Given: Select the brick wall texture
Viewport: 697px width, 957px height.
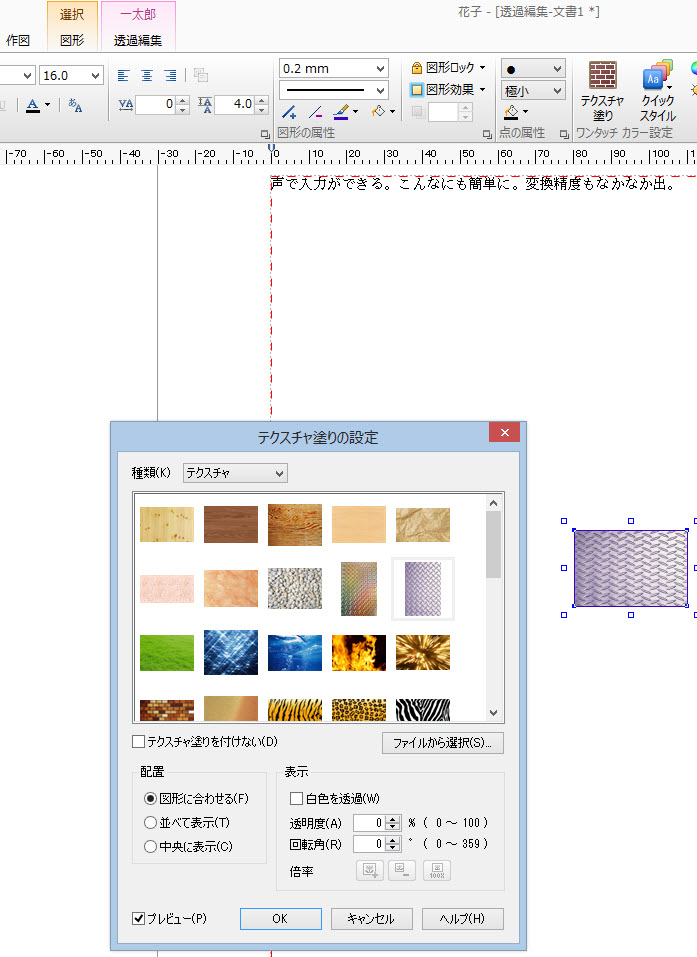Looking at the screenshot, I should pos(167,710).
